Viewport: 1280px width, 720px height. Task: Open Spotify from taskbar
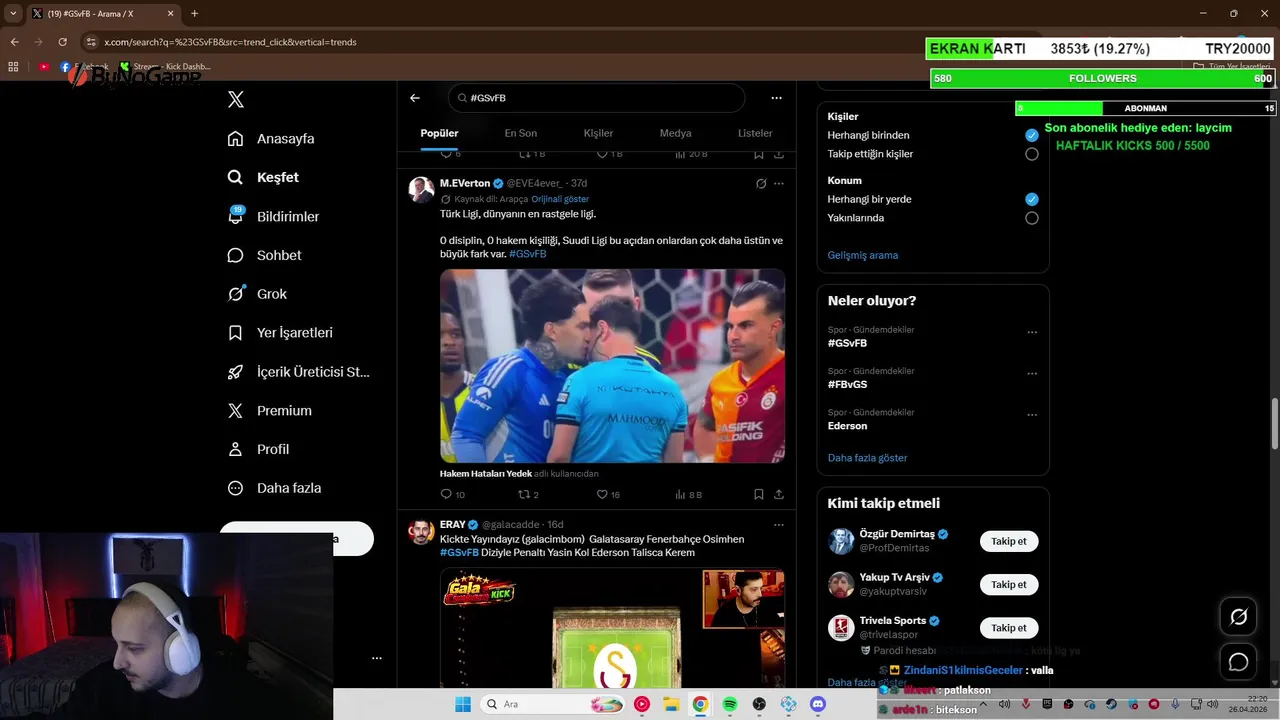tap(730, 704)
